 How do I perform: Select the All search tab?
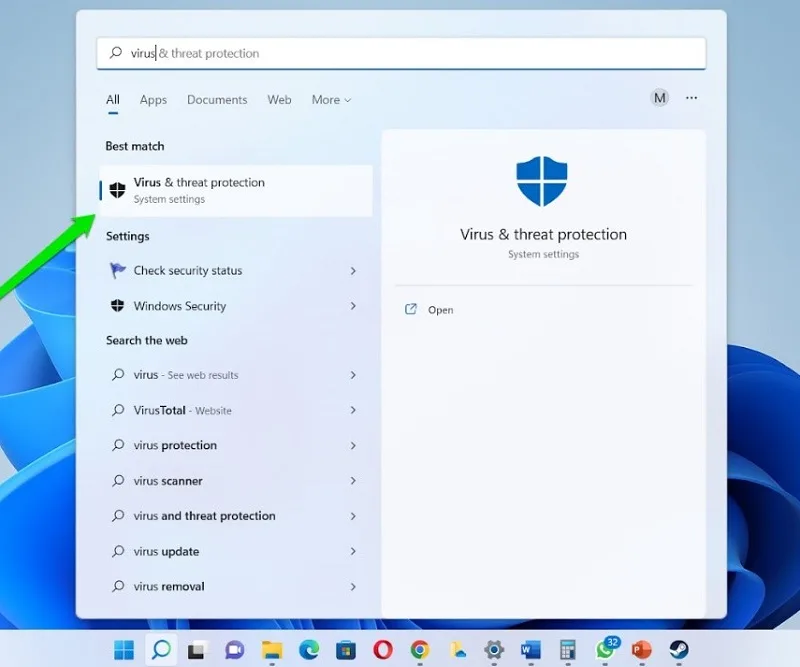(x=113, y=100)
